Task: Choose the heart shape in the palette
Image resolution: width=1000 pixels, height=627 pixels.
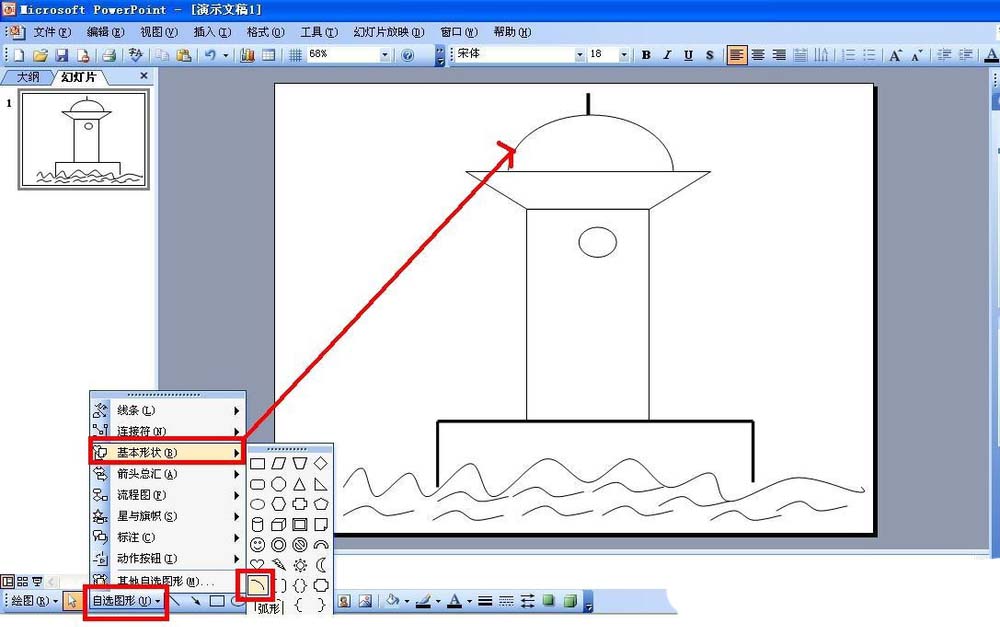Action: click(x=257, y=564)
